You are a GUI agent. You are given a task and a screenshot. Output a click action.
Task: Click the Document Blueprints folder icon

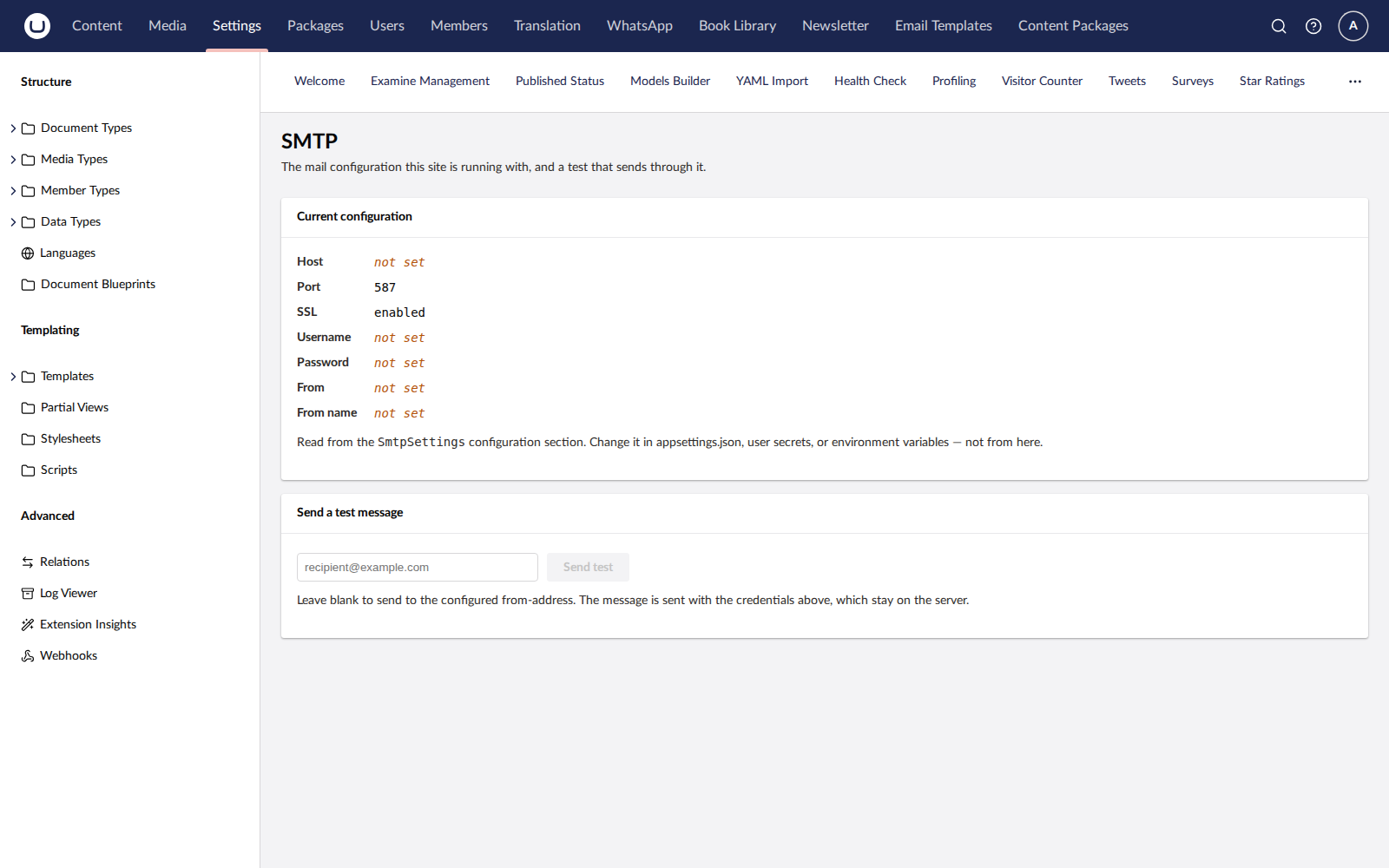(29, 285)
